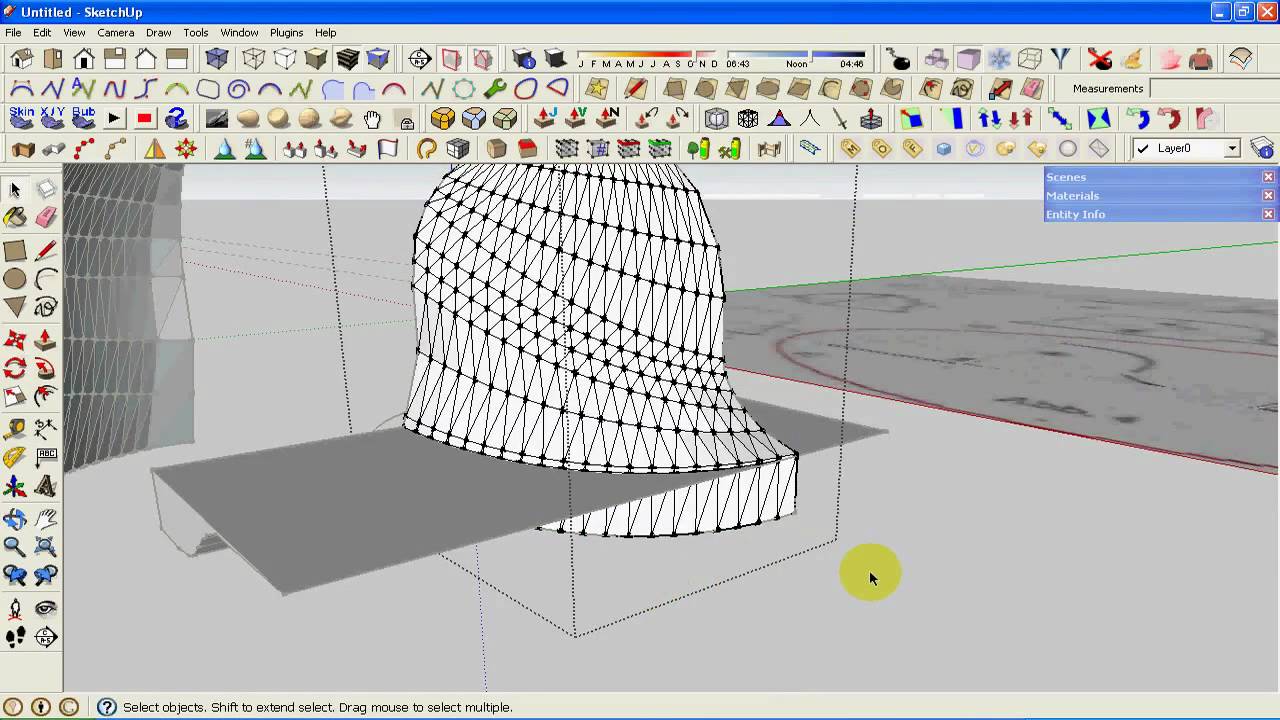Open the Draw menu
The width and height of the screenshot is (1280, 720).
coord(158,33)
